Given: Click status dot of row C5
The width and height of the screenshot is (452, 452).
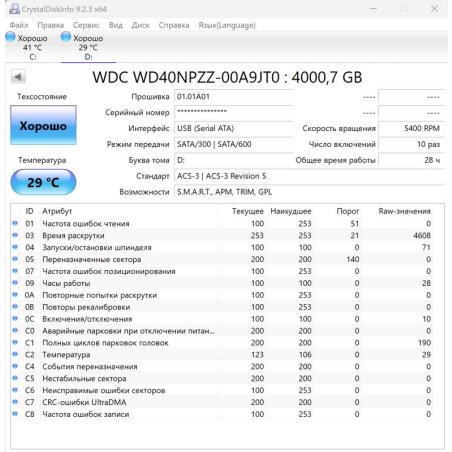Looking at the screenshot, I should [15, 378].
